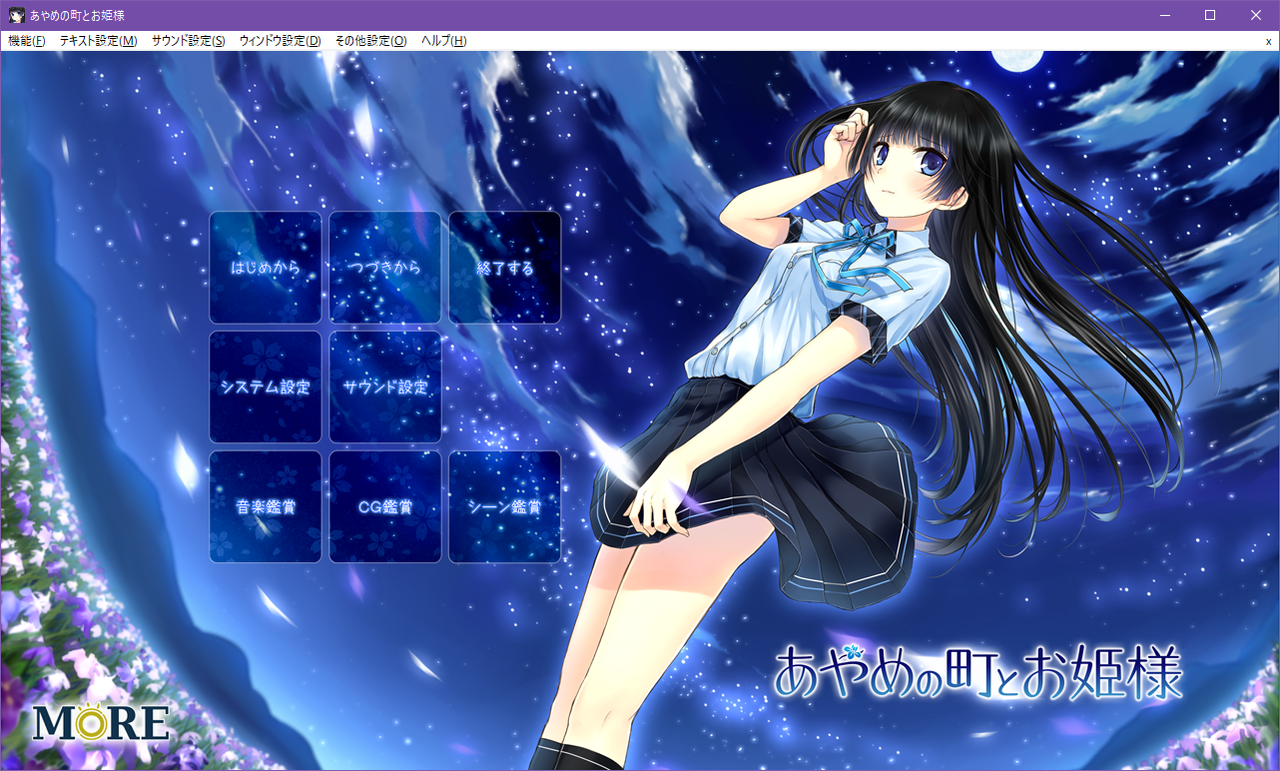Open the 機能(F) menu
This screenshot has width=1280, height=771.
point(27,41)
